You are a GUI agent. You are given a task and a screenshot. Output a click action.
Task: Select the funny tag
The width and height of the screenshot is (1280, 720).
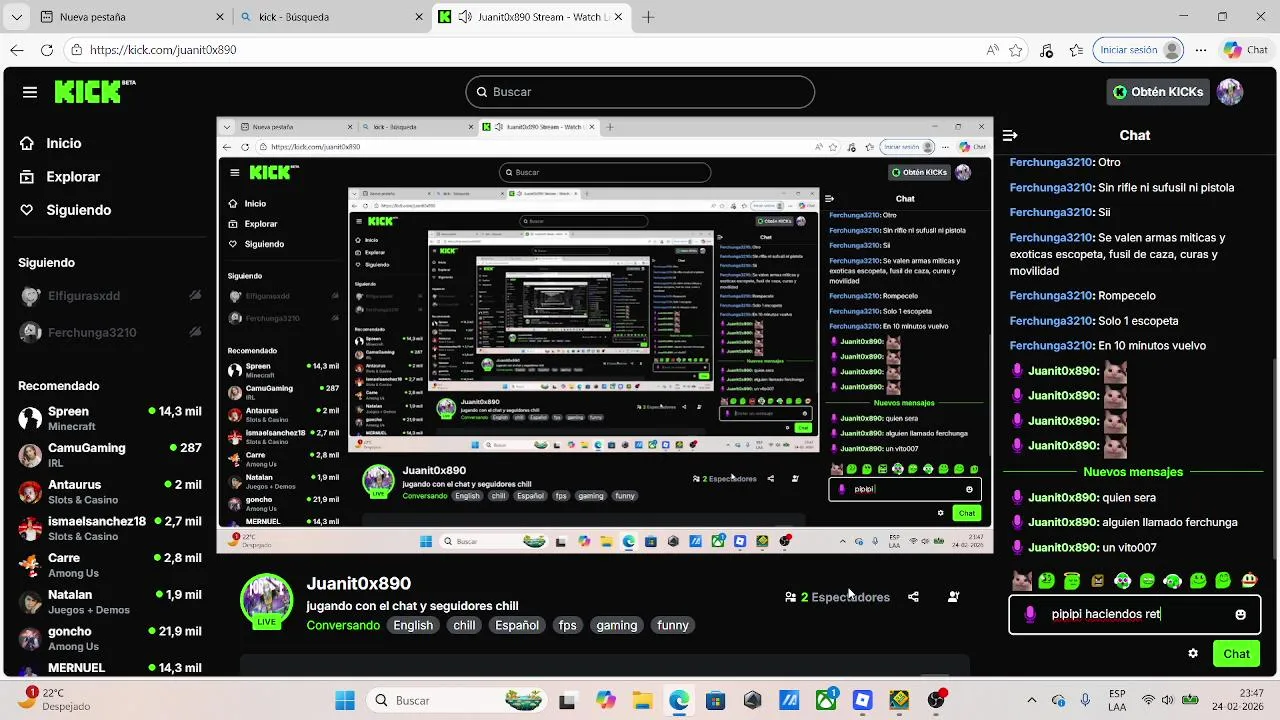tap(673, 625)
